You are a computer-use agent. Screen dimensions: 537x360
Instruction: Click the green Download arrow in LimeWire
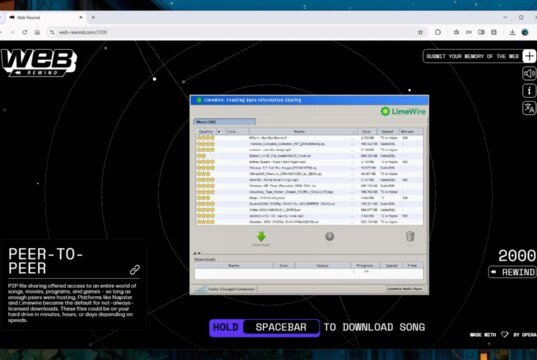pyautogui.click(x=261, y=237)
